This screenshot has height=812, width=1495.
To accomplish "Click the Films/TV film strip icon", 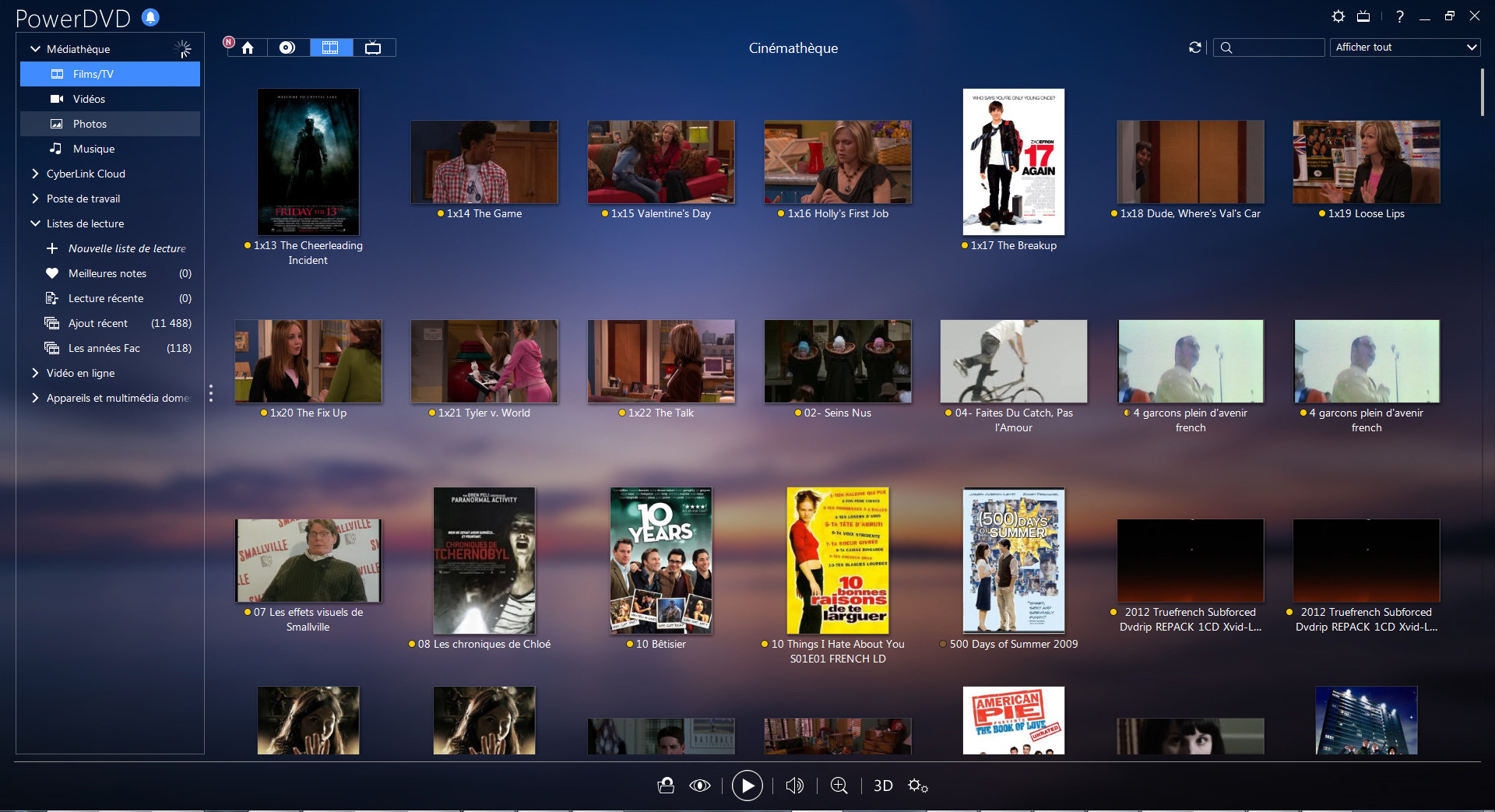I will tap(57, 74).
